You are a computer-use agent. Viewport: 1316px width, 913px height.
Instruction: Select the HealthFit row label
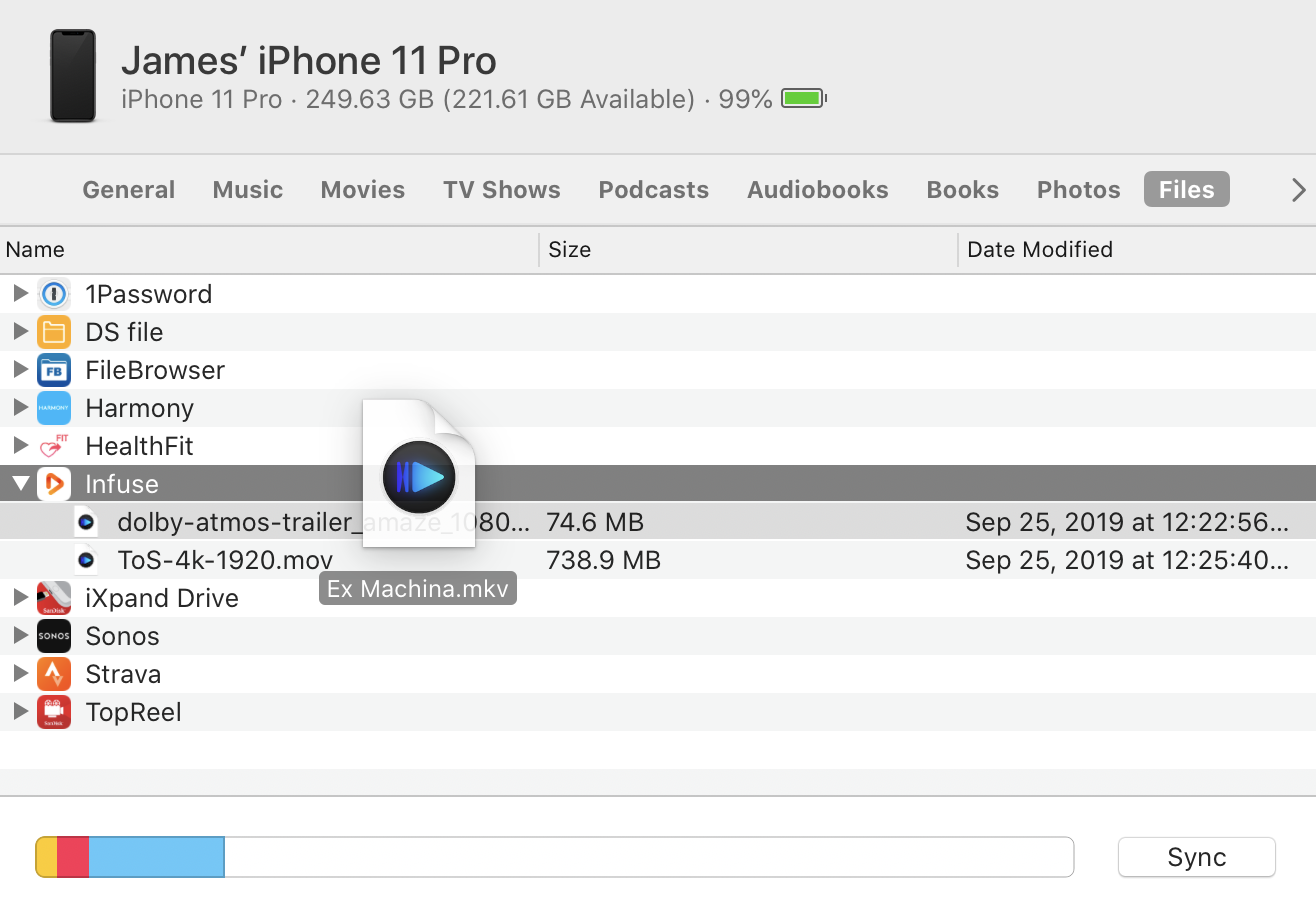pyautogui.click(x=139, y=446)
